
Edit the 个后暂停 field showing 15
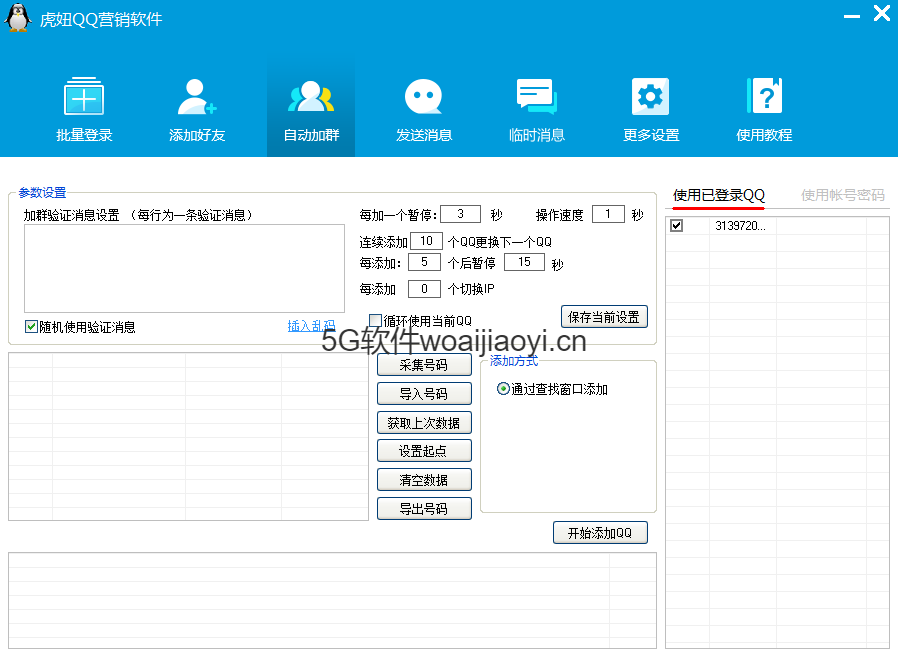click(x=524, y=262)
